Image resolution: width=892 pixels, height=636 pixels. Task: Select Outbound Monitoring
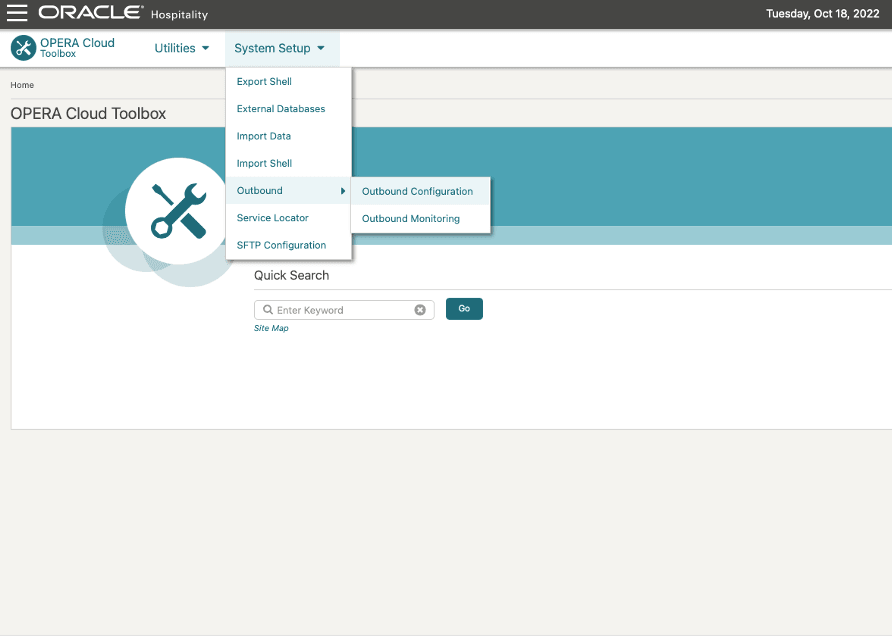coord(410,218)
